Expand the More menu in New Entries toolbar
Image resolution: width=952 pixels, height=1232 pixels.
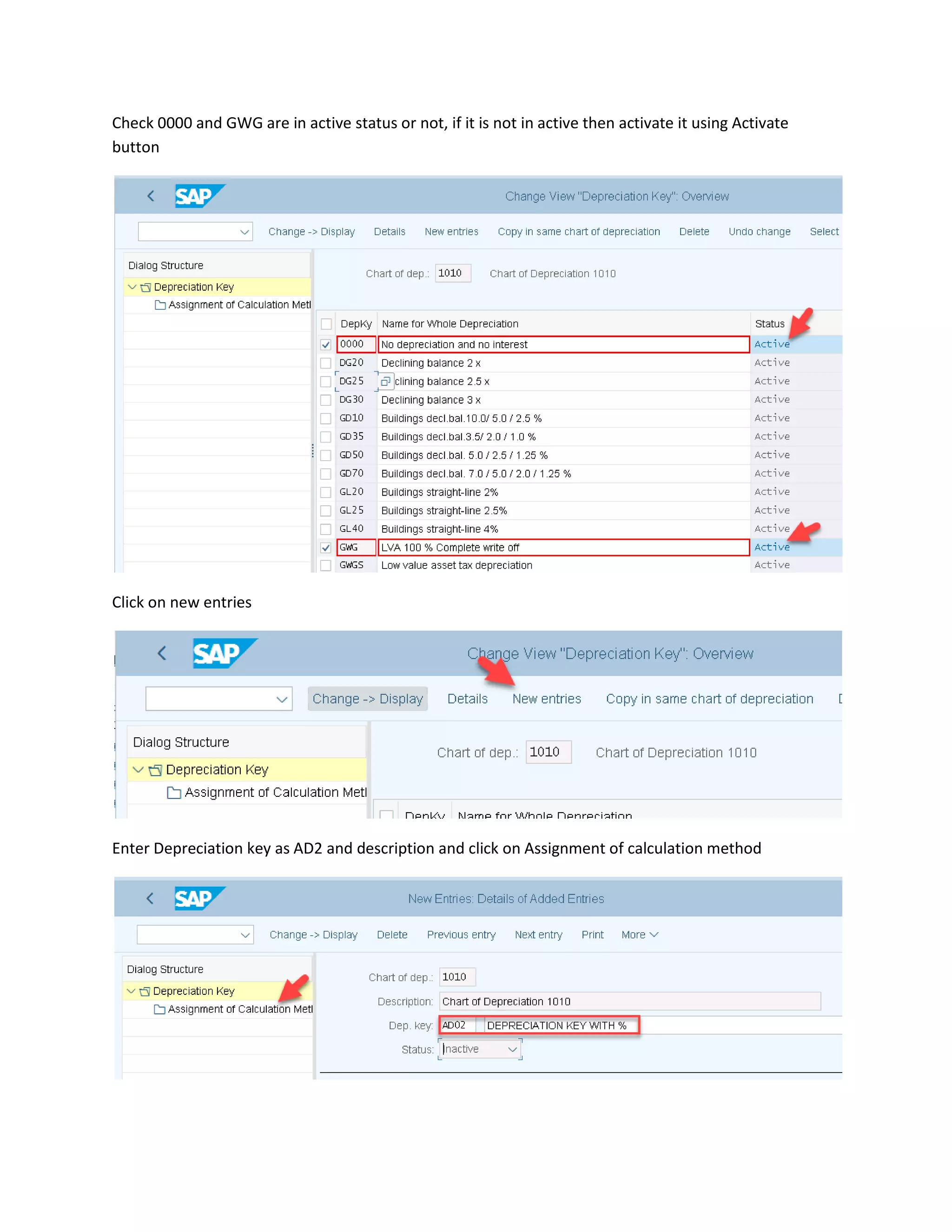(640, 935)
